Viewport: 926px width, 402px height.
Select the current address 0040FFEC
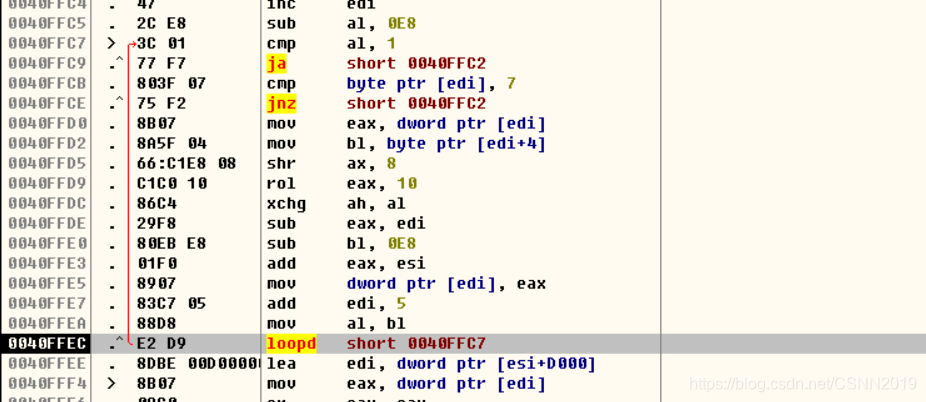[x=45, y=344]
